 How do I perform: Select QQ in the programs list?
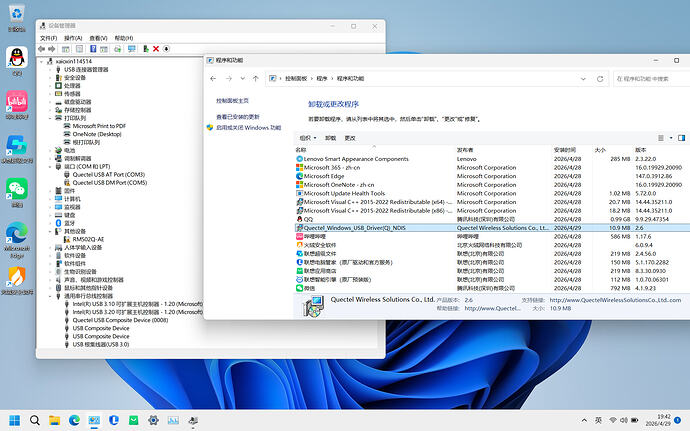pyautogui.click(x=492, y=219)
